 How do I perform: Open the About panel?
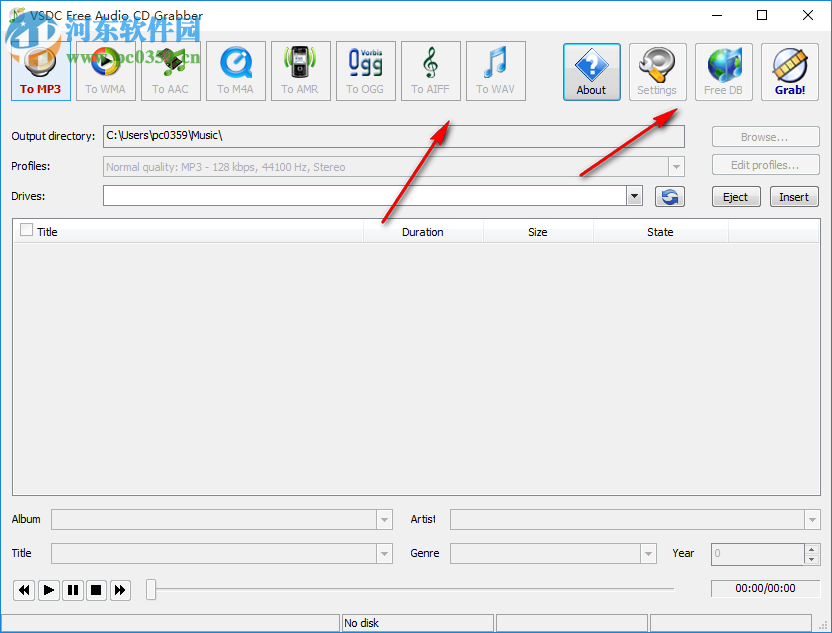pos(591,70)
